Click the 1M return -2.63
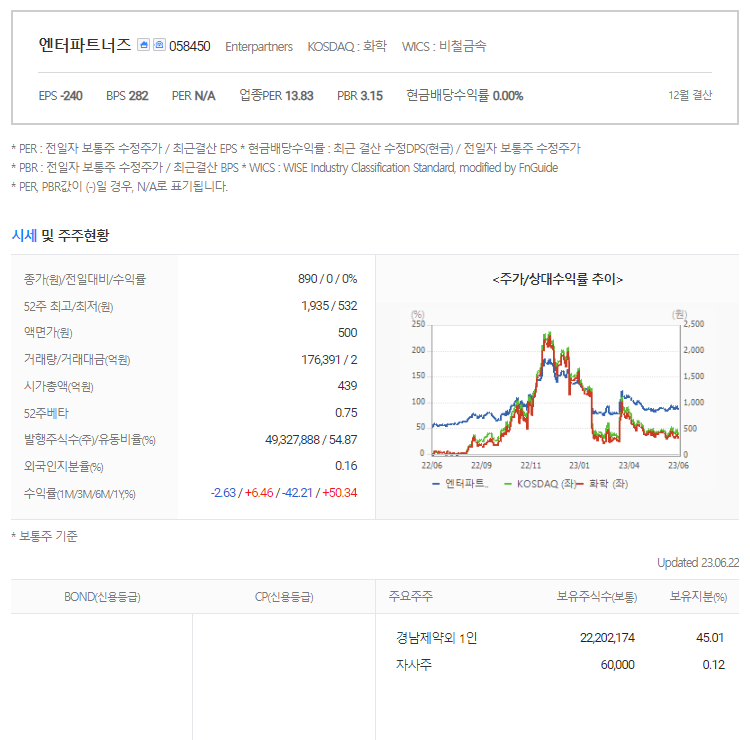 pos(223,493)
